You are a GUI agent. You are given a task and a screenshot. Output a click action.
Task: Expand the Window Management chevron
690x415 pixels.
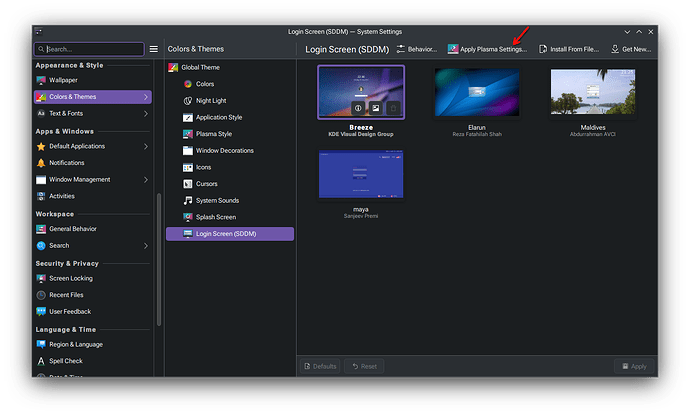(146, 180)
